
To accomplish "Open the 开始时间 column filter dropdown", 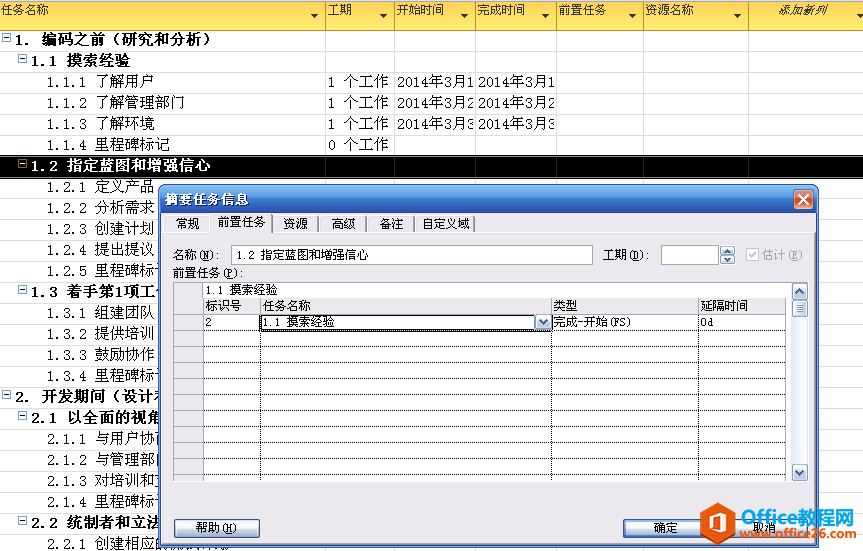I will tap(465, 15).
